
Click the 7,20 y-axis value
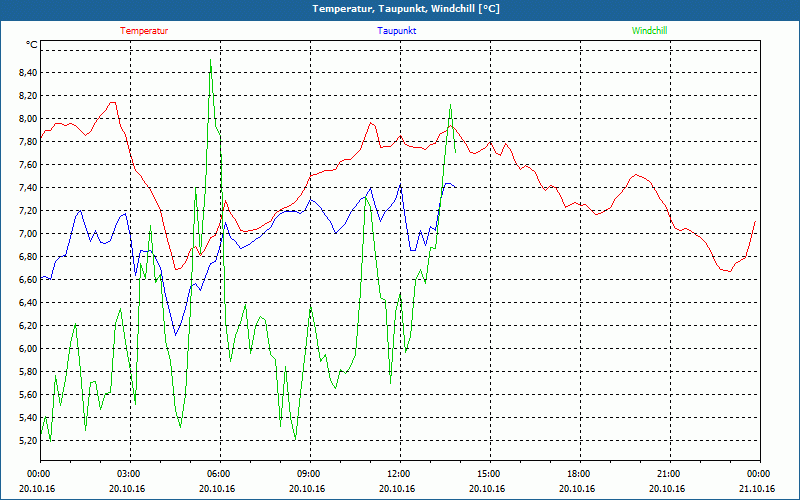[28, 211]
